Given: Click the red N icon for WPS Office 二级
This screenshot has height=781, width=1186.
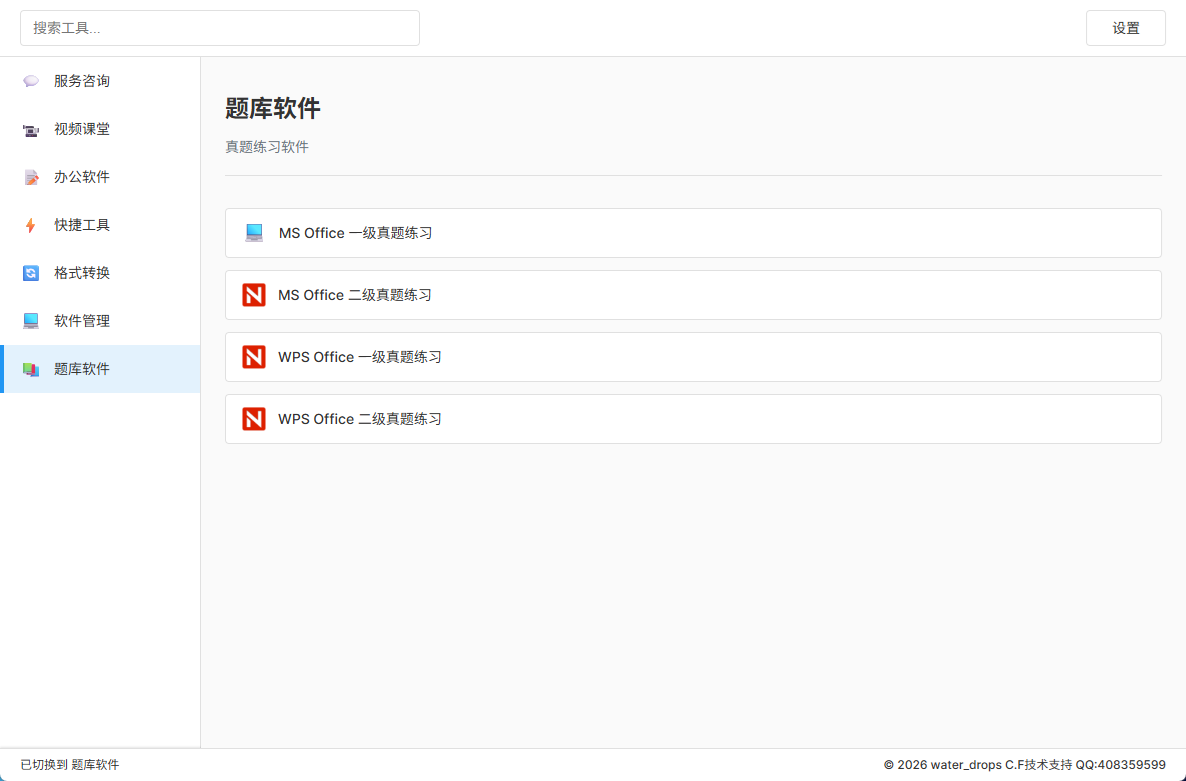Looking at the screenshot, I should tap(254, 419).
